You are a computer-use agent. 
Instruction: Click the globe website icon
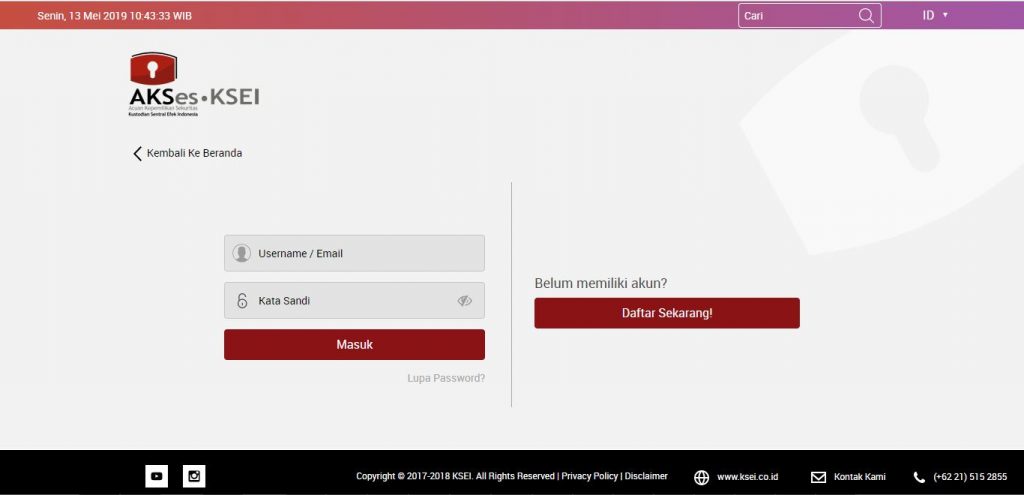[x=702, y=477]
